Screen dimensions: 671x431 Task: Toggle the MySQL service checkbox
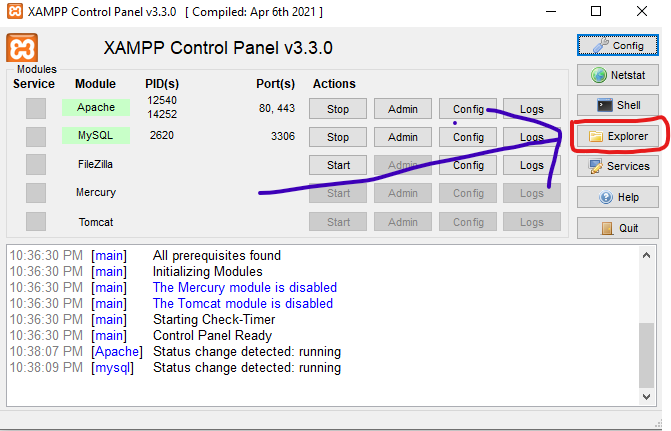coord(36,137)
